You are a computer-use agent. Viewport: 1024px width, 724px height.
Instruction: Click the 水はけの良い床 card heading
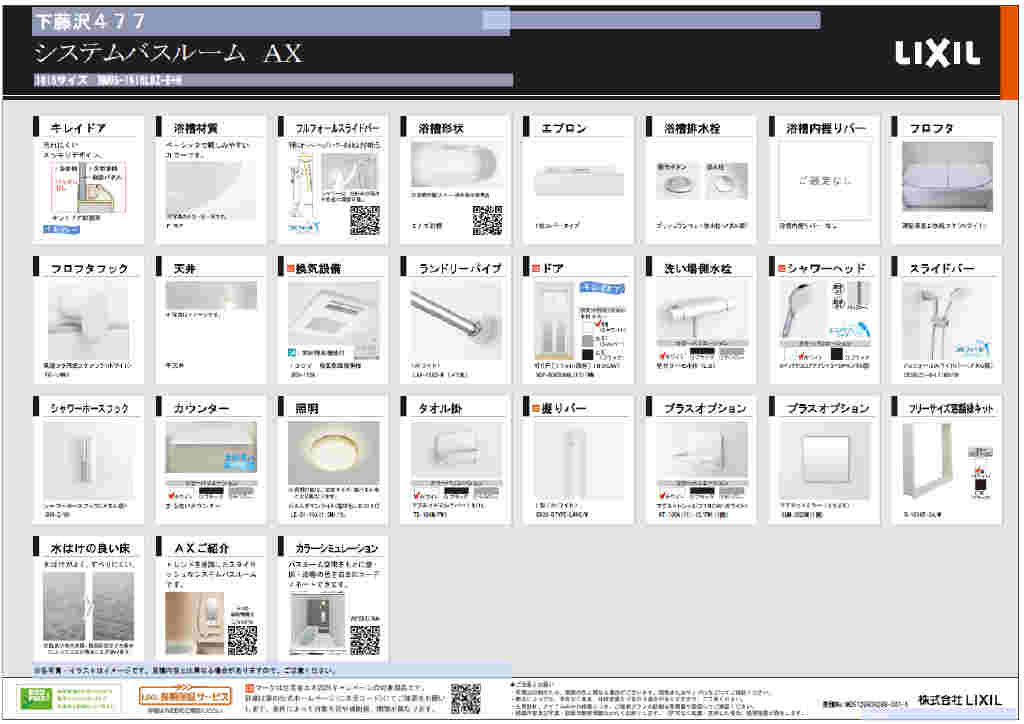(86, 549)
